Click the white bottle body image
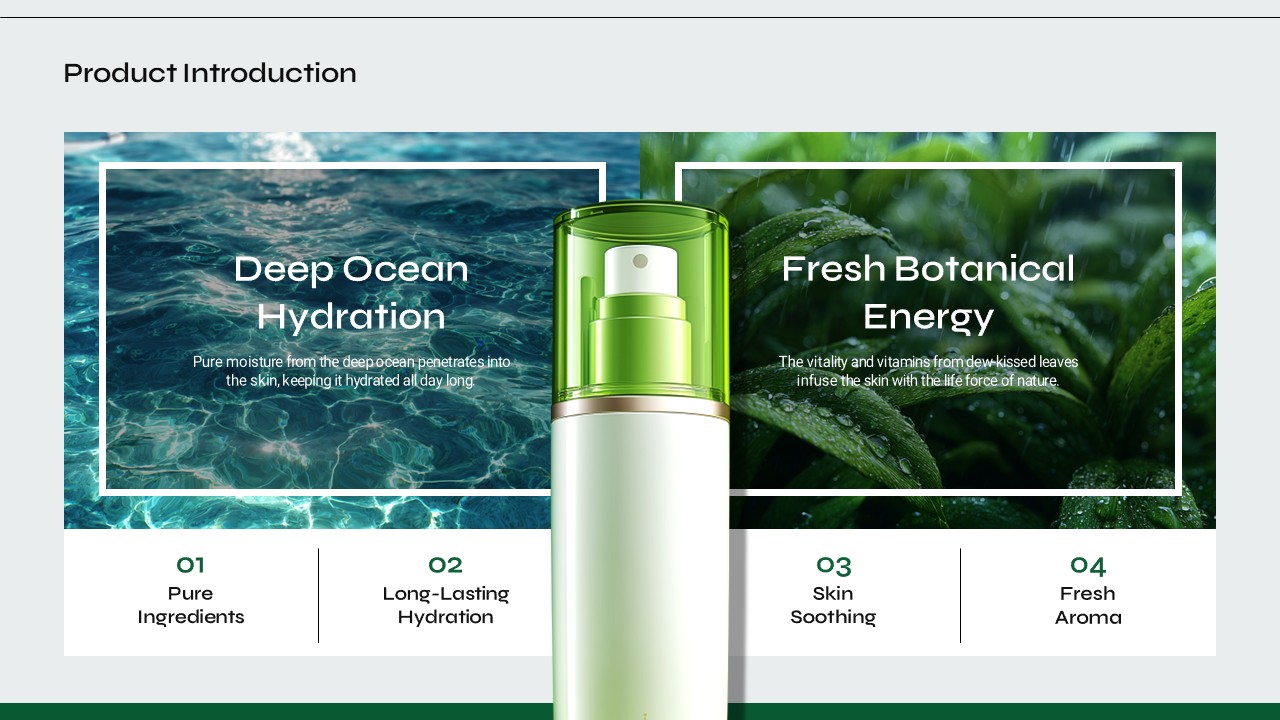Viewport: 1280px width, 720px height. tap(640, 565)
